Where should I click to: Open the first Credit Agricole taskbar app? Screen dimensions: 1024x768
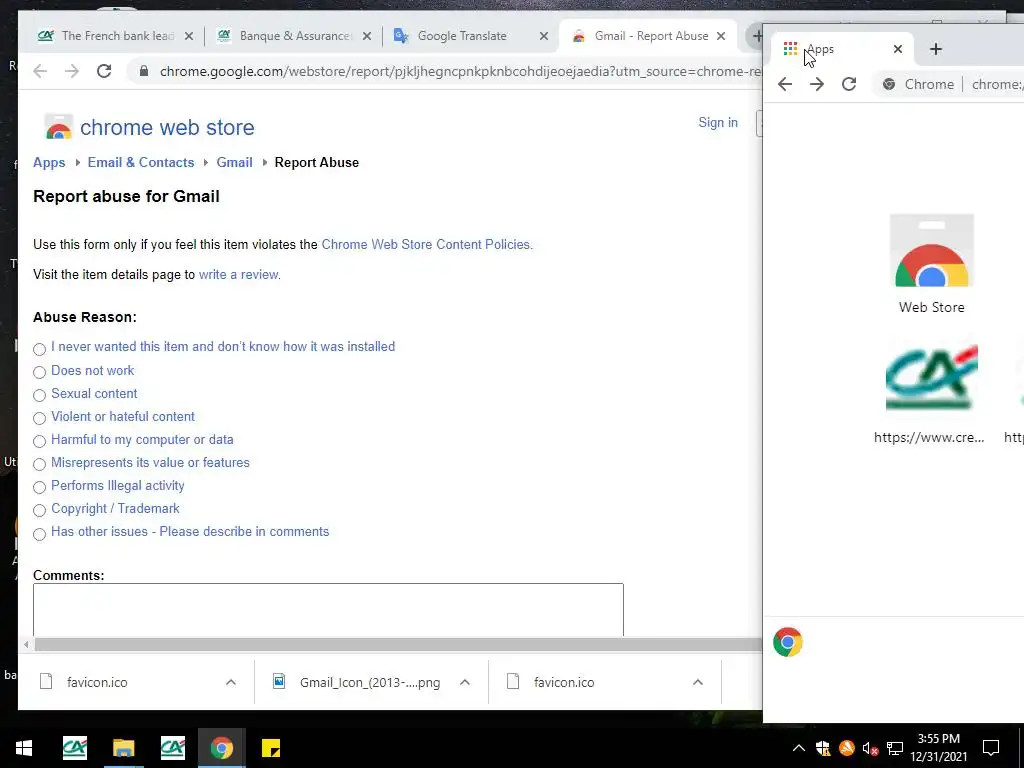coord(74,748)
